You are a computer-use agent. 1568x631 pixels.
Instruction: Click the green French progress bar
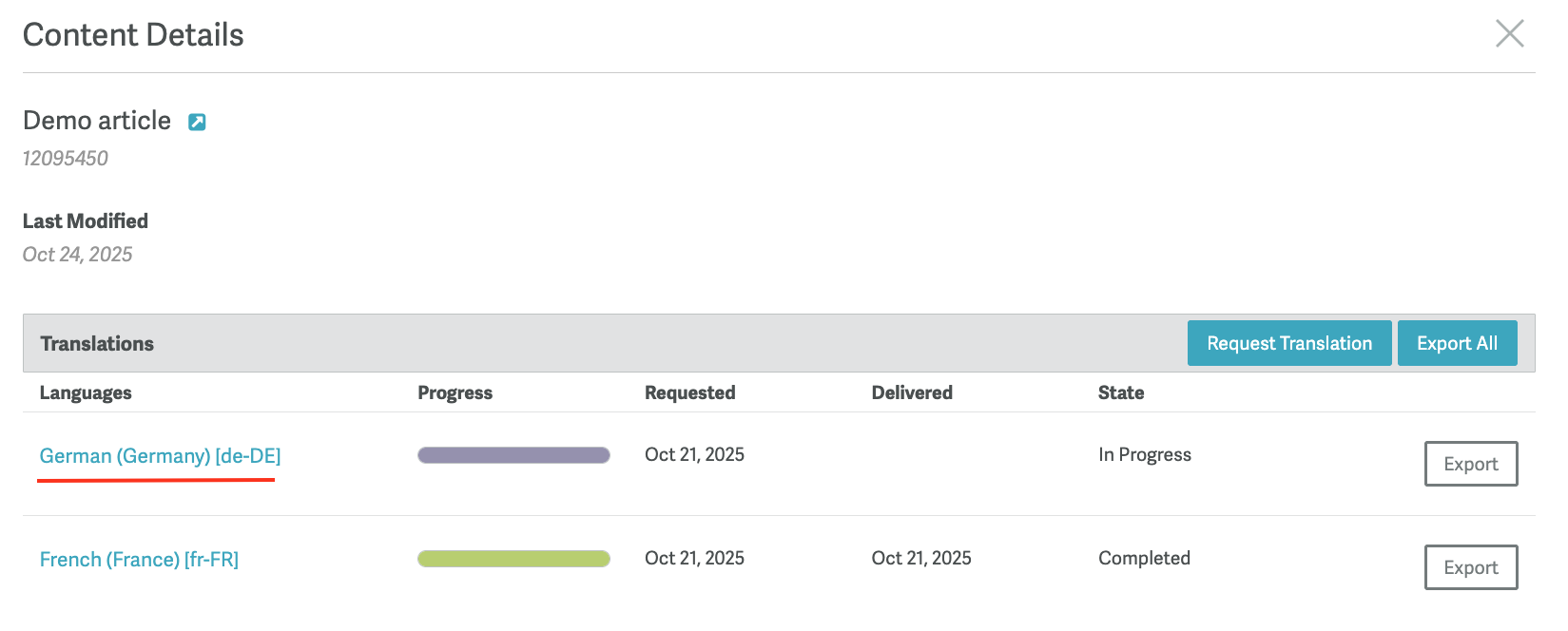tap(513, 559)
